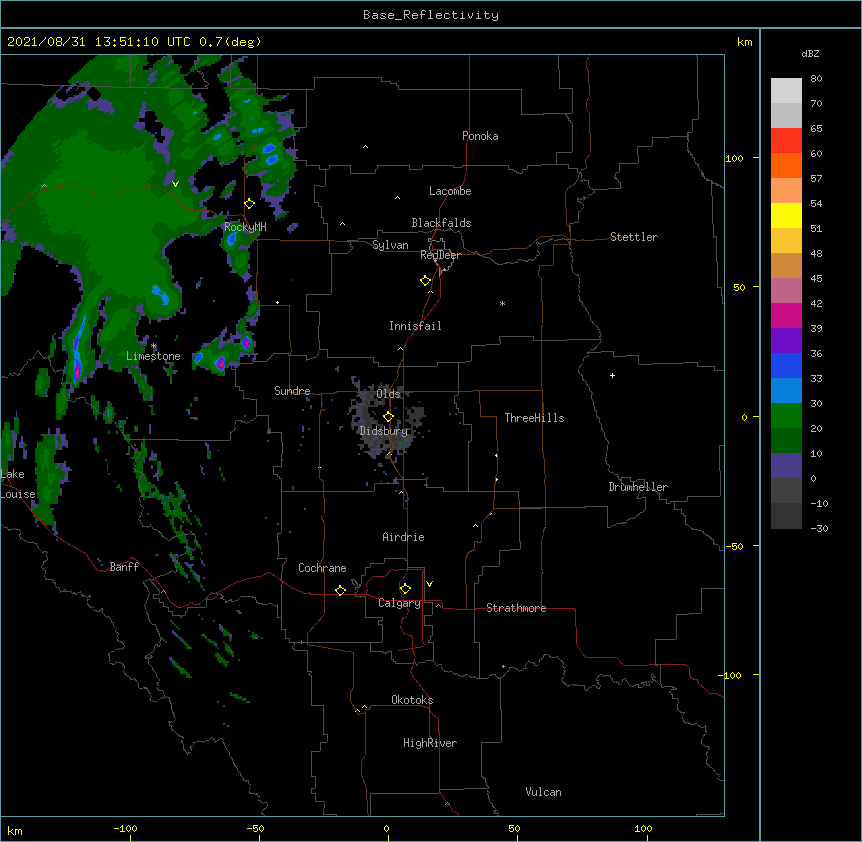
Task: Click the yellow diamond marker south of RedDeer
Action: point(426,281)
